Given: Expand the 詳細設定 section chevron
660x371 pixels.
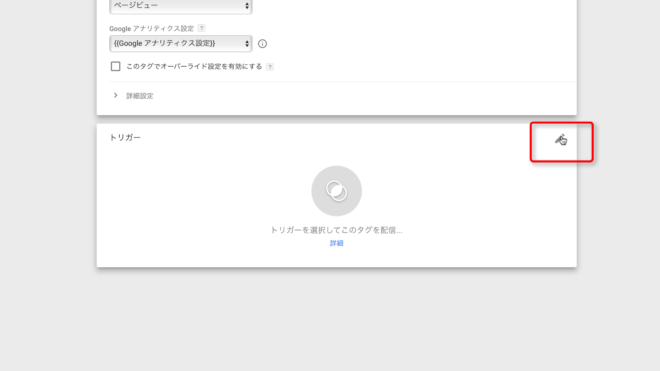Looking at the screenshot, I should (x=115, y=96).
